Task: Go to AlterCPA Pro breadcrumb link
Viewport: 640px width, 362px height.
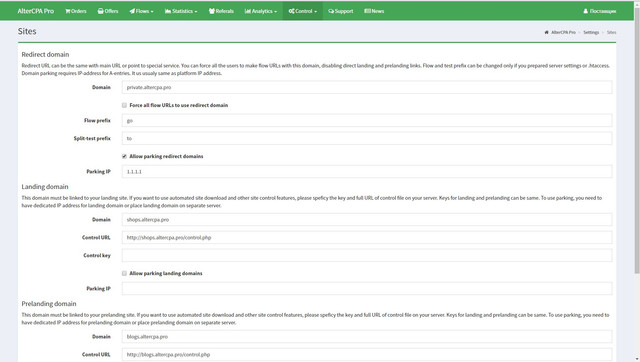Action: click(563, 32)
